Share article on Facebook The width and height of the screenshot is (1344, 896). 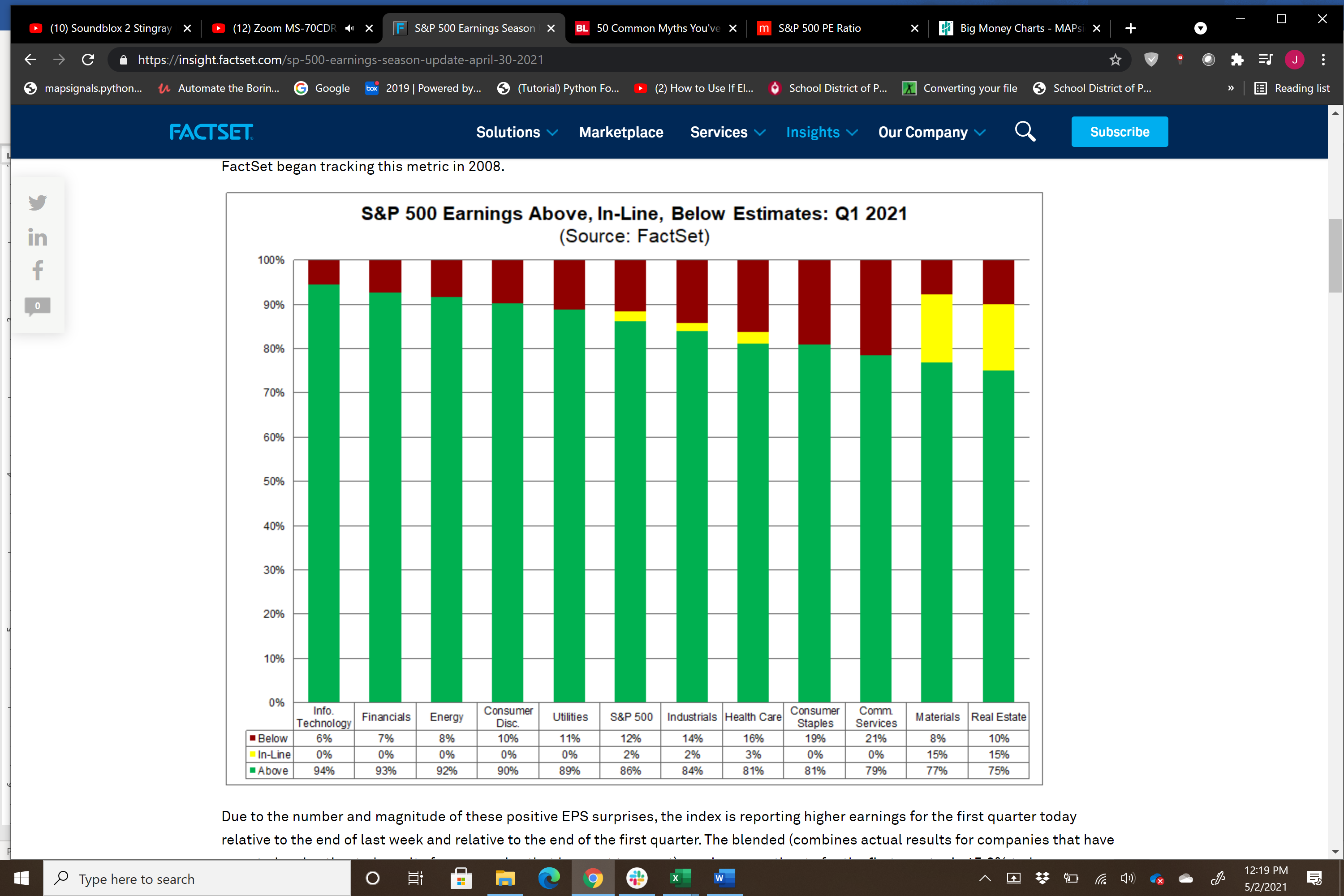(x=37, y=270)
